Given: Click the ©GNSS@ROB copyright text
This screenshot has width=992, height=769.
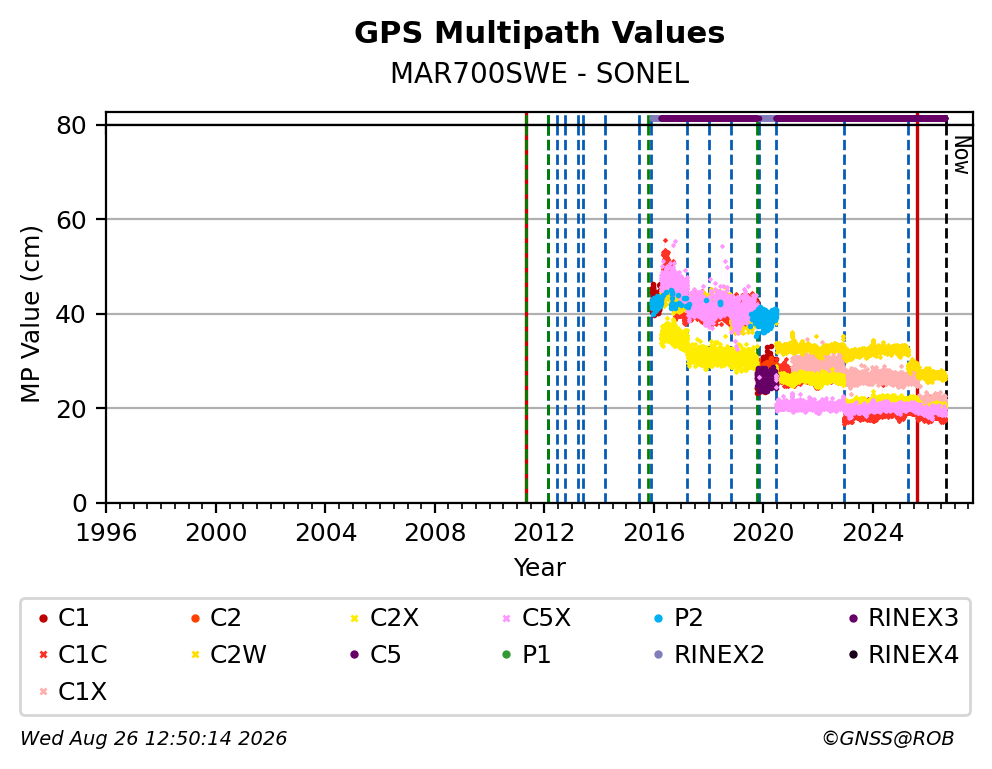Looking at the screenshot, I should [888, 738].
